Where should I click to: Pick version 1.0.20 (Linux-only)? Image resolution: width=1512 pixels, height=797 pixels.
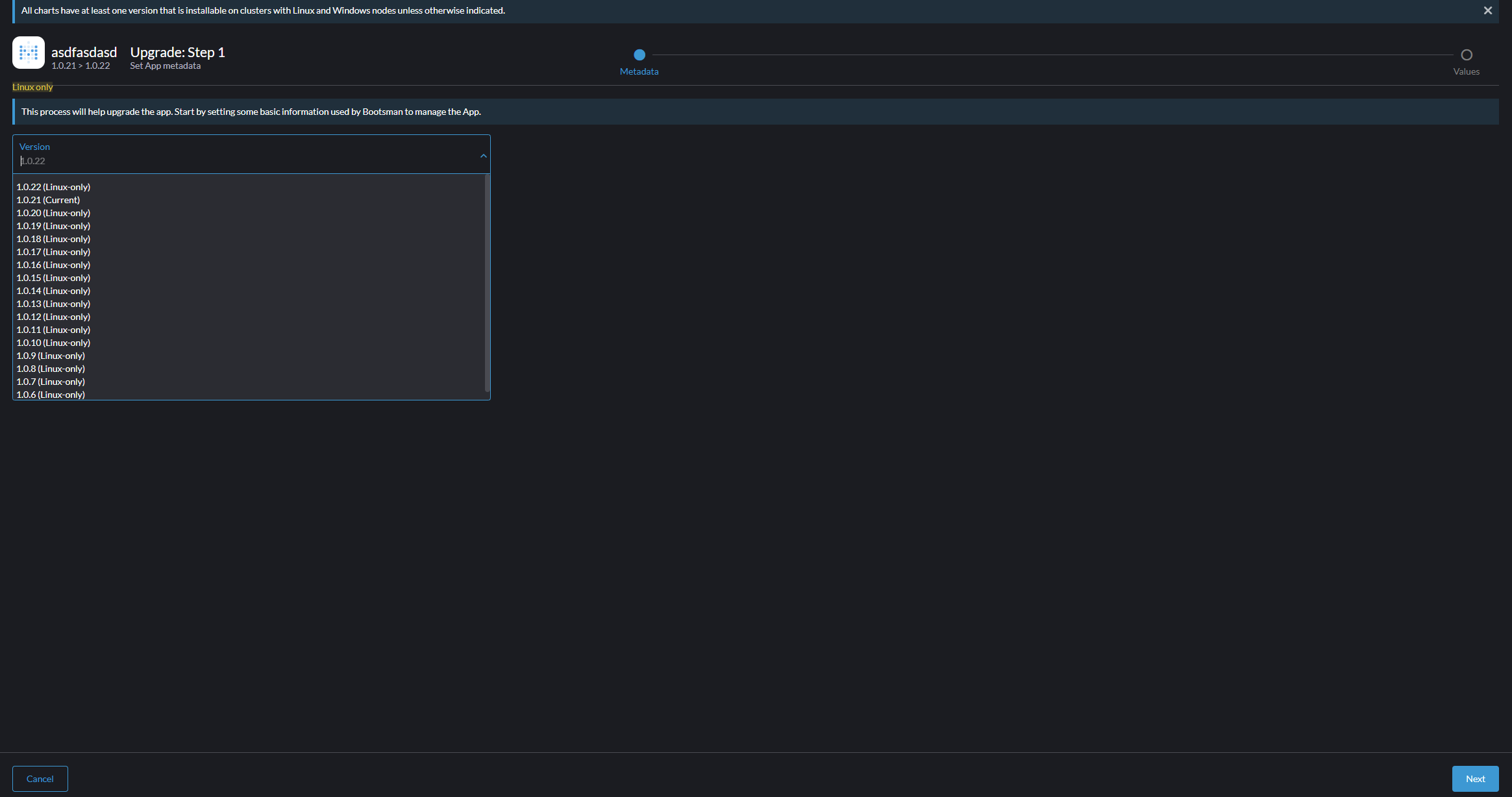click(x=53, y=213)
